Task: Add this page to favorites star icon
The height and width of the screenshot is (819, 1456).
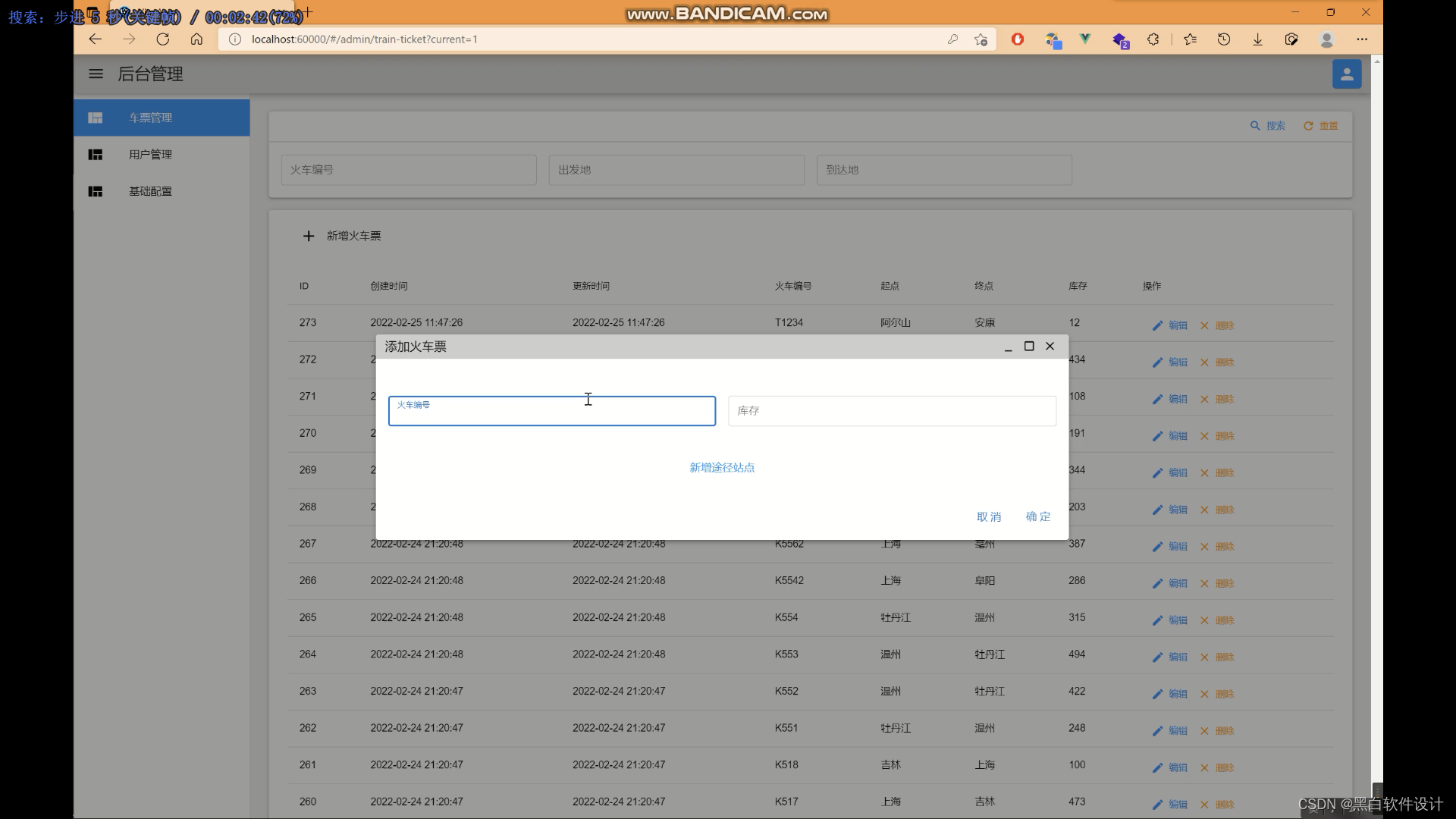Action: (x=981, y=39)
